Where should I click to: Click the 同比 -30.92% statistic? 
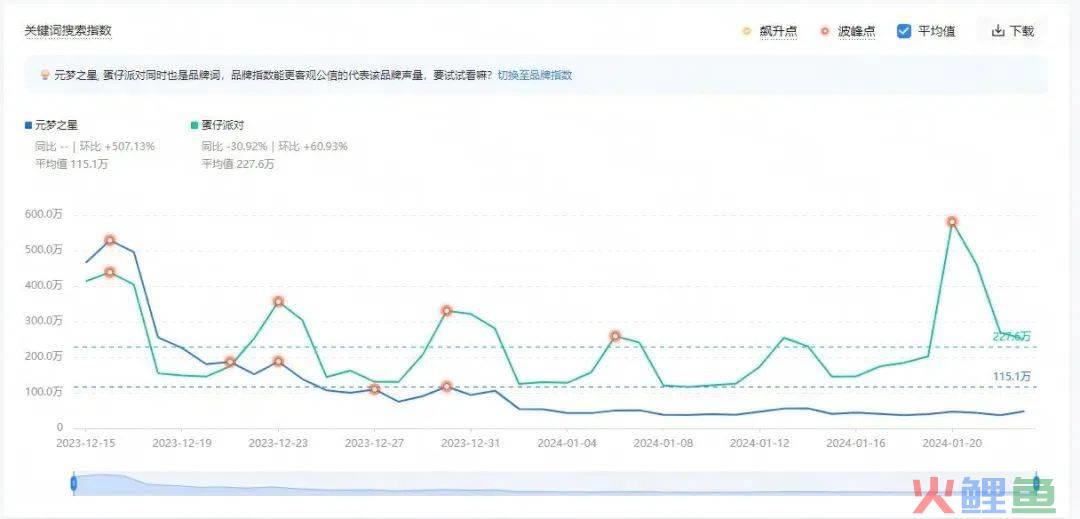[x=233, y=146]
